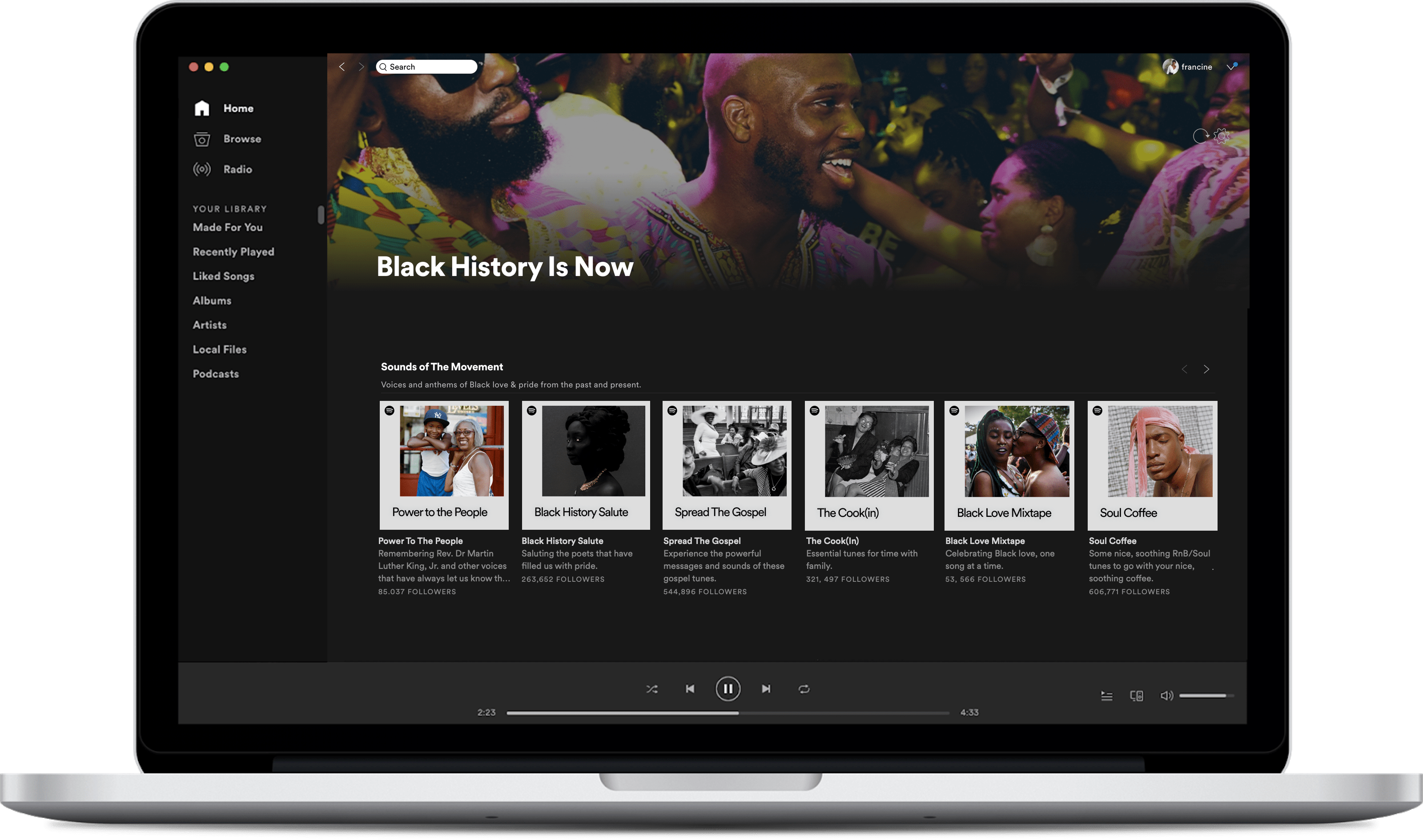Show previous Sounds of The Movement playlists
The width and height of the screenshot is (1423, 840).
coord(1184,369)
